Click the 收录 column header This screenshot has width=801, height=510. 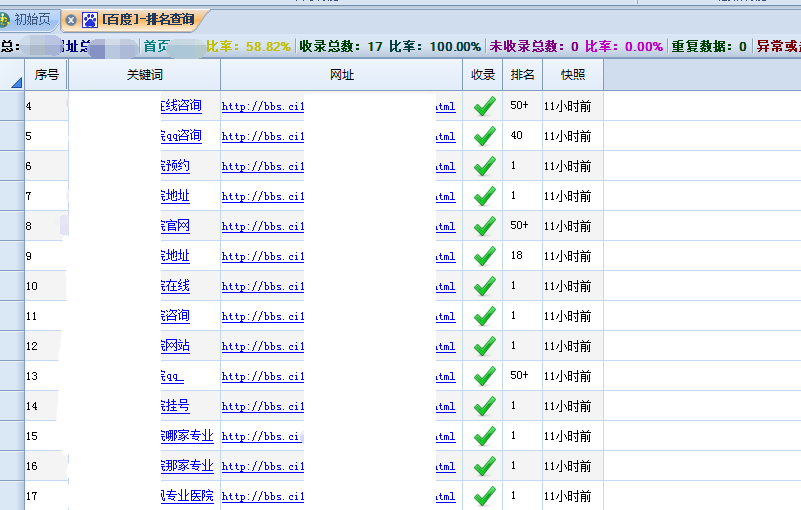483,75
